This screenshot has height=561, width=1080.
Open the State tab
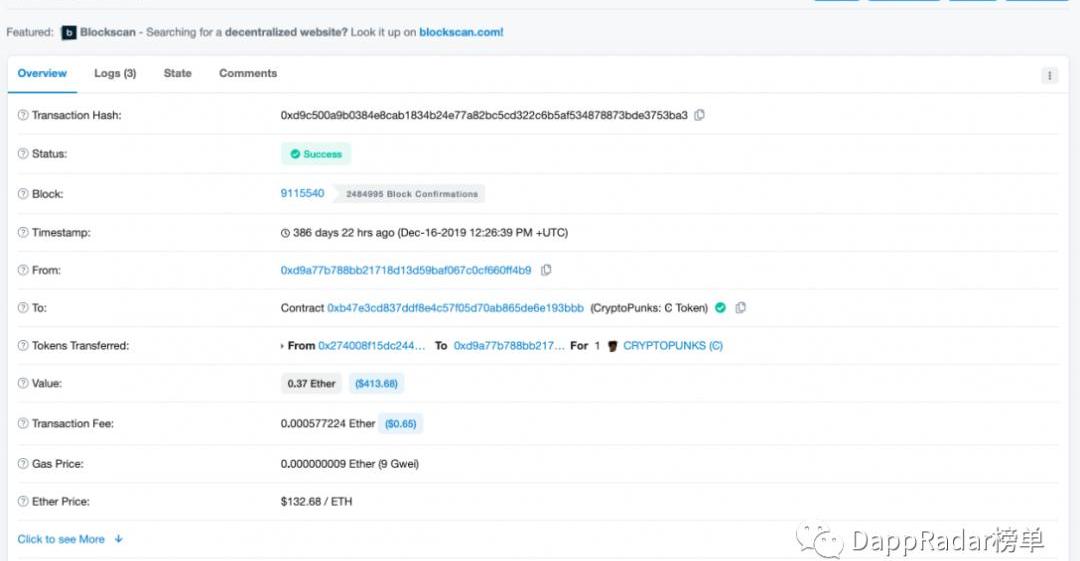(x=177, y=73)
